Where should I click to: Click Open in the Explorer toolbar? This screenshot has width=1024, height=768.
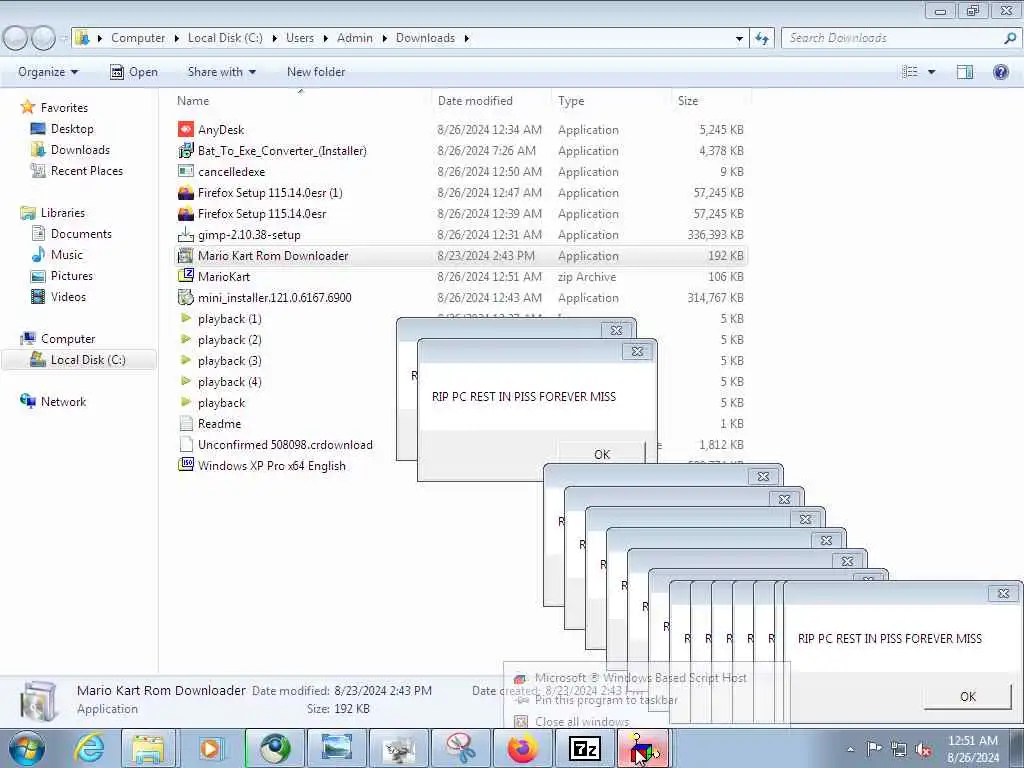click(x=134, y=72)
